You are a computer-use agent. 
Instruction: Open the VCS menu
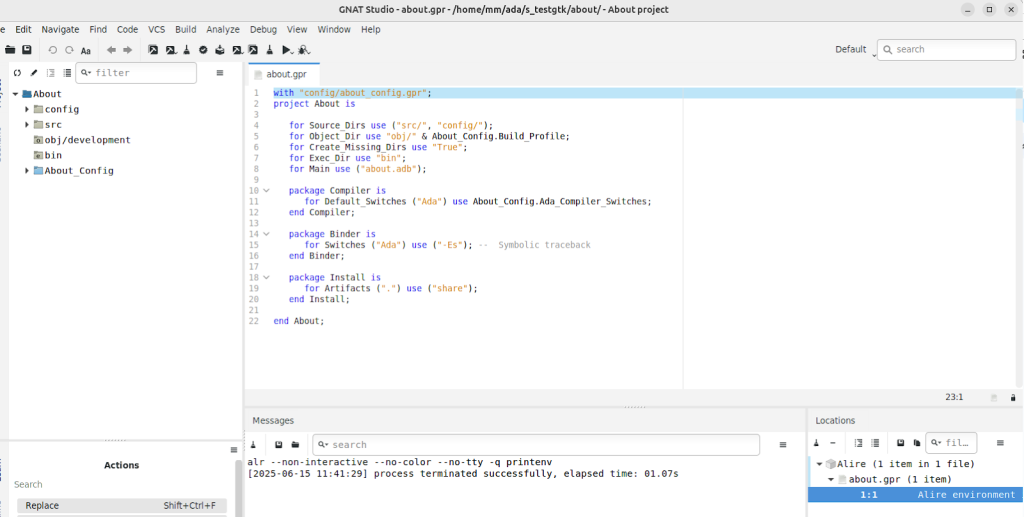(157, 29)
